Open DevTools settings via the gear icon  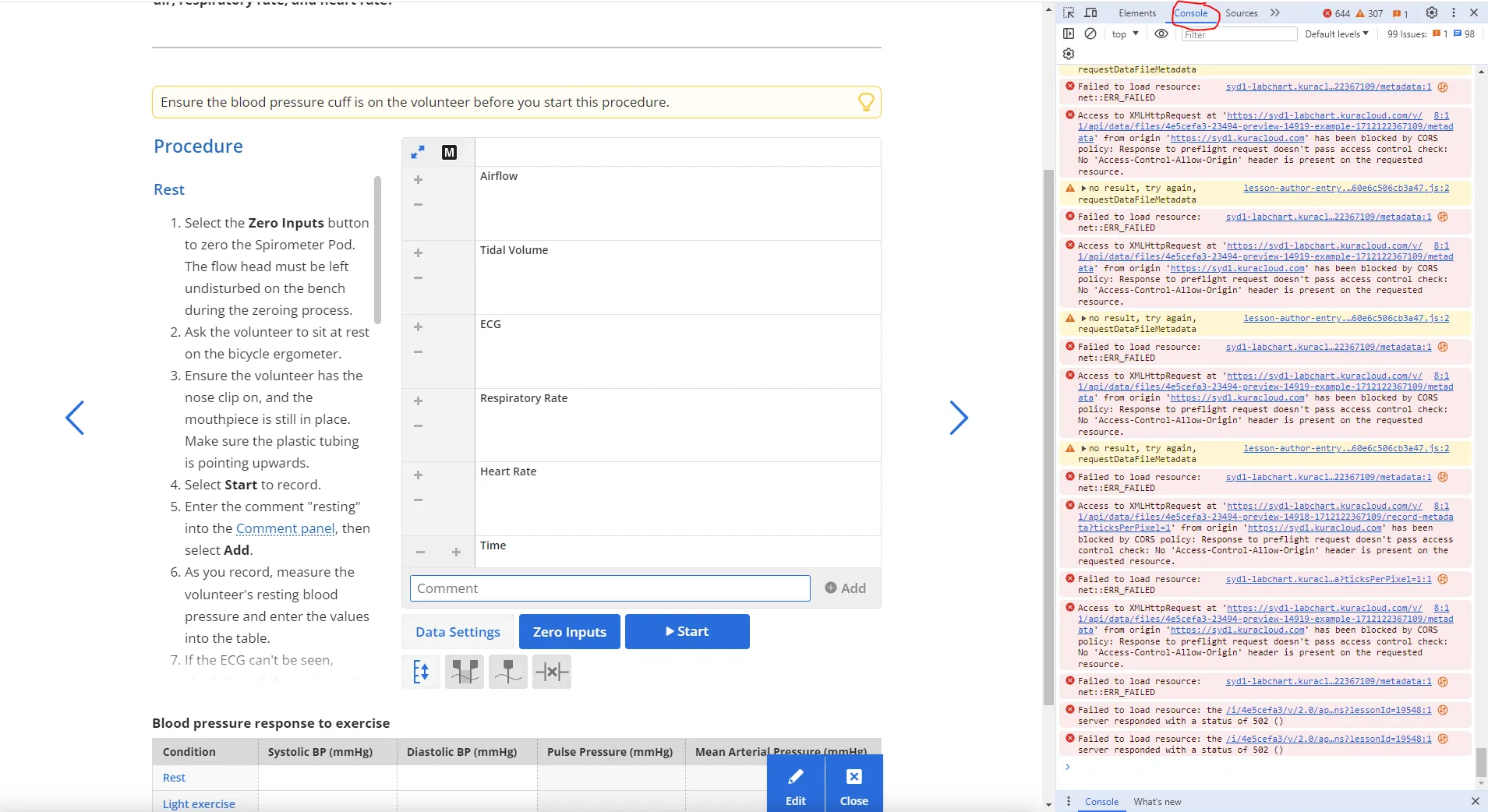pos(1431,12)
